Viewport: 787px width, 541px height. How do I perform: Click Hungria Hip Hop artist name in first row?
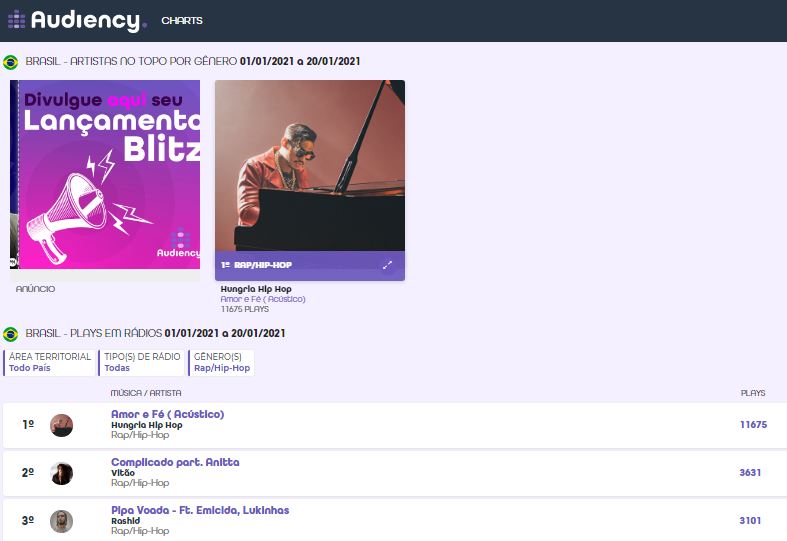(x=147, y=425)
